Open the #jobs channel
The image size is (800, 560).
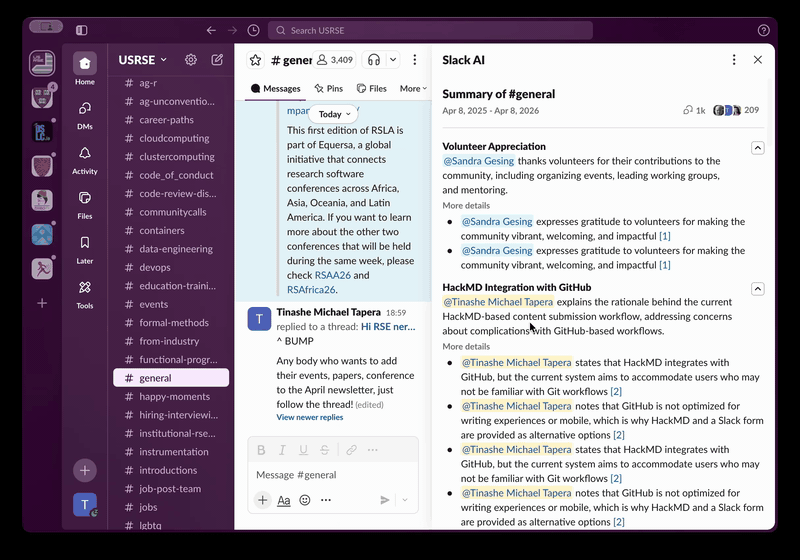(171, 507)
